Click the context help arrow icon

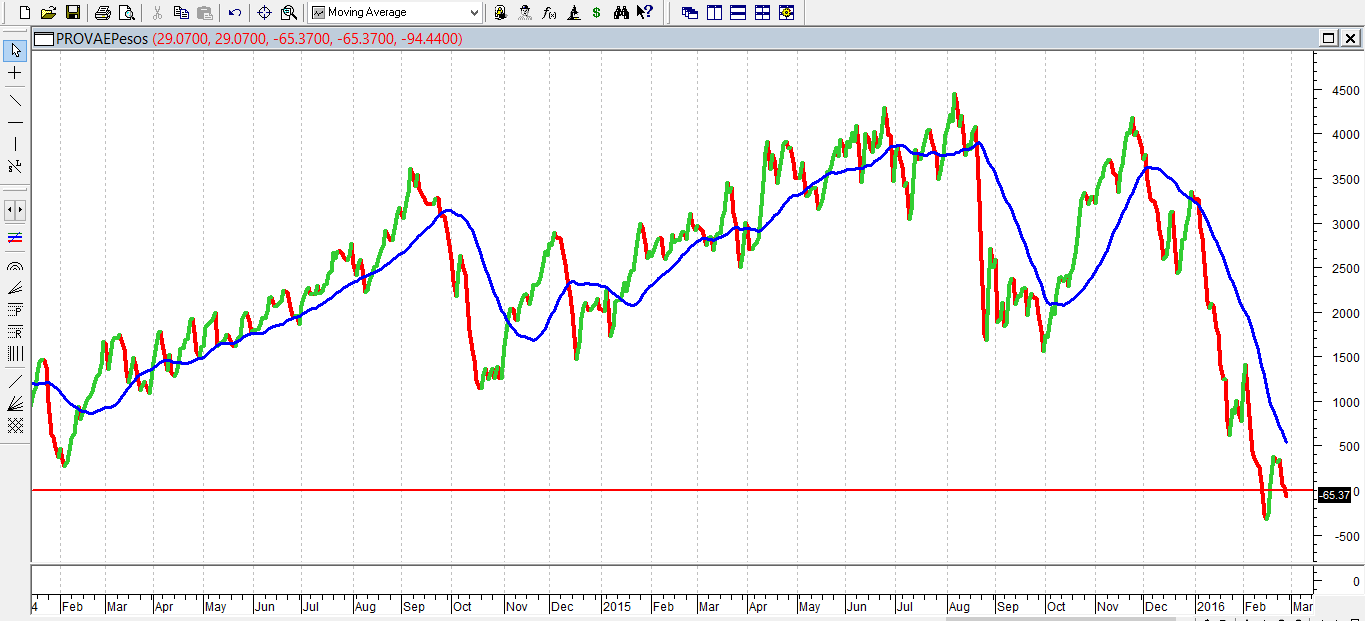pyautogui.click(x=646, y=13)
